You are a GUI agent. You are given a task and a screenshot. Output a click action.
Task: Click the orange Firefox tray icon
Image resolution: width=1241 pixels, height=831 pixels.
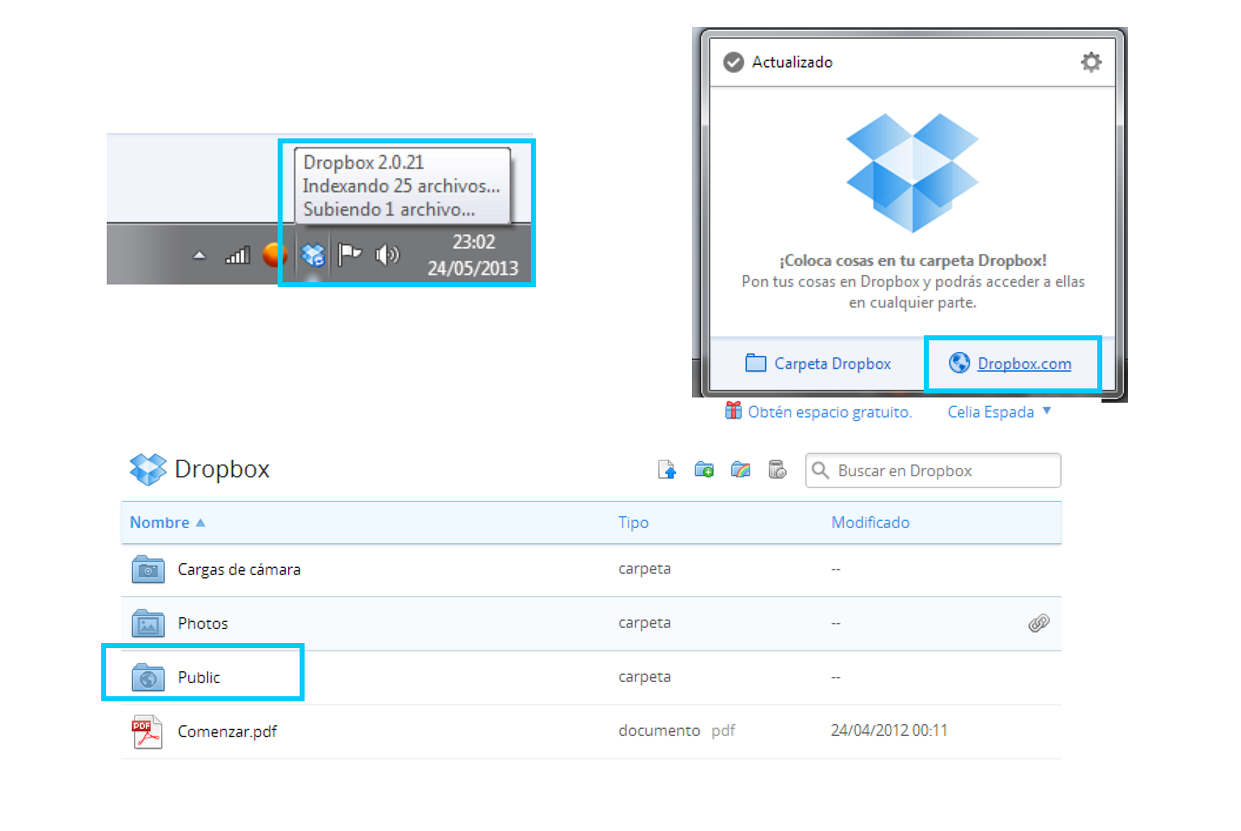[x=274, y=255]
